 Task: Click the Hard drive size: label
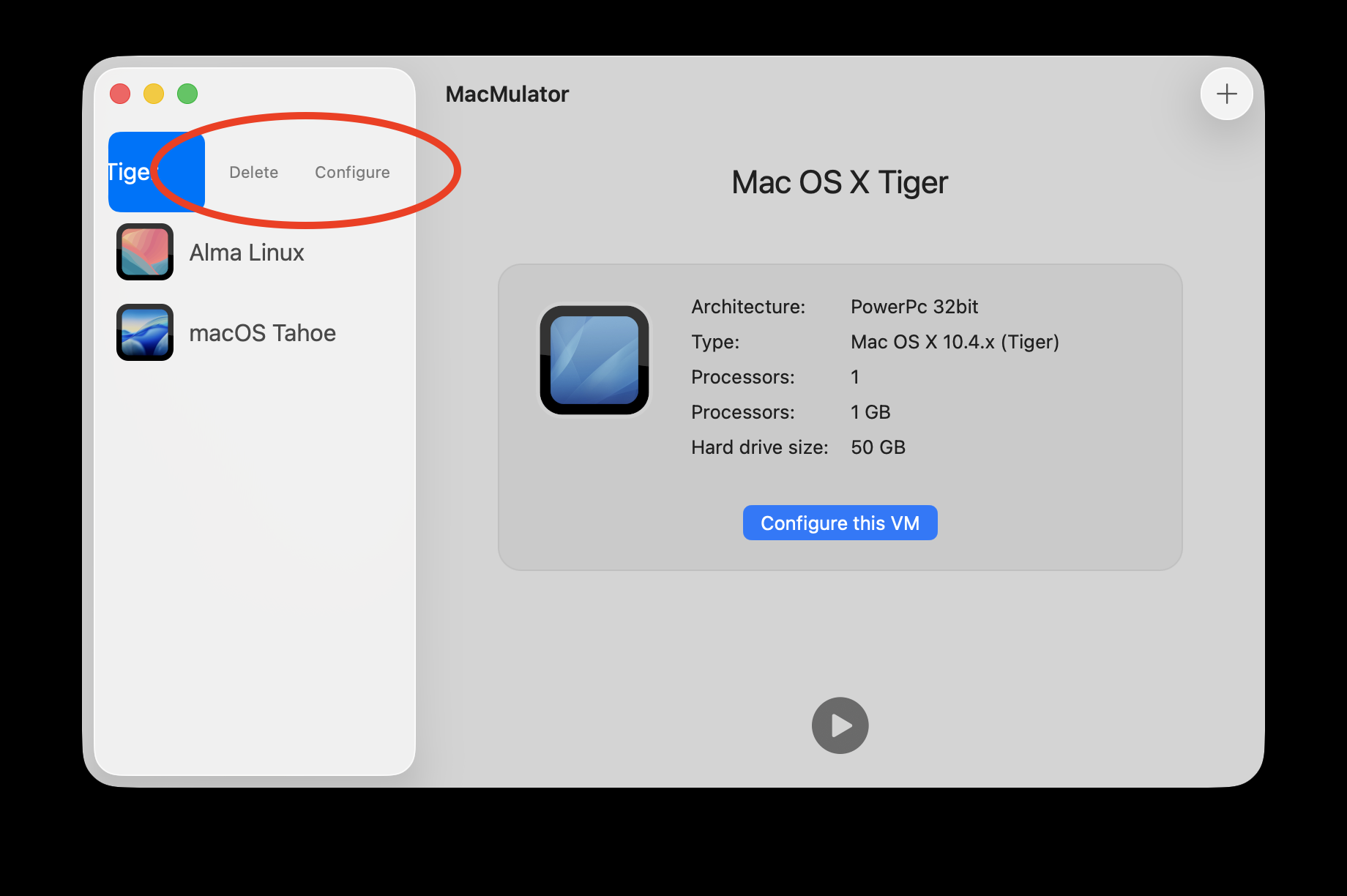tap(760, 447)
